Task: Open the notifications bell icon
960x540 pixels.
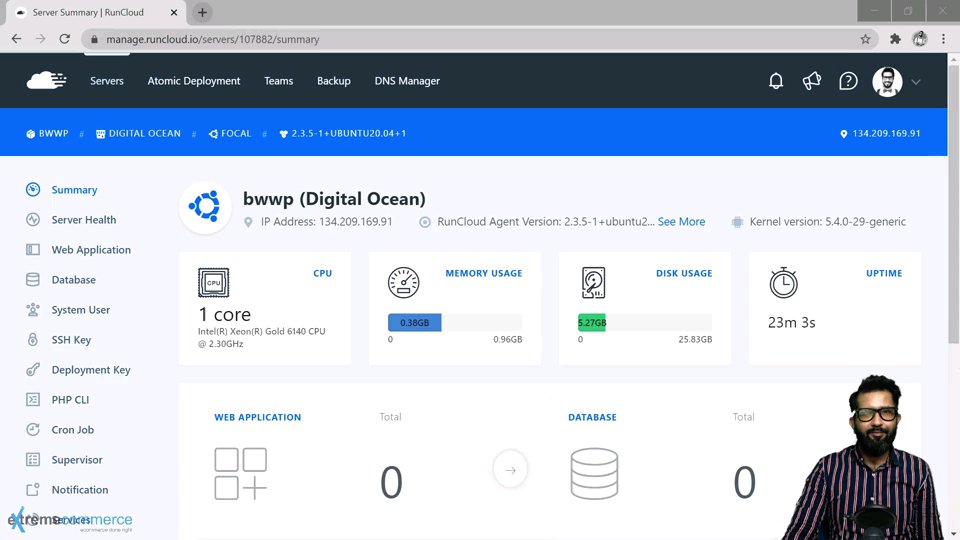Action: point(776,81)
